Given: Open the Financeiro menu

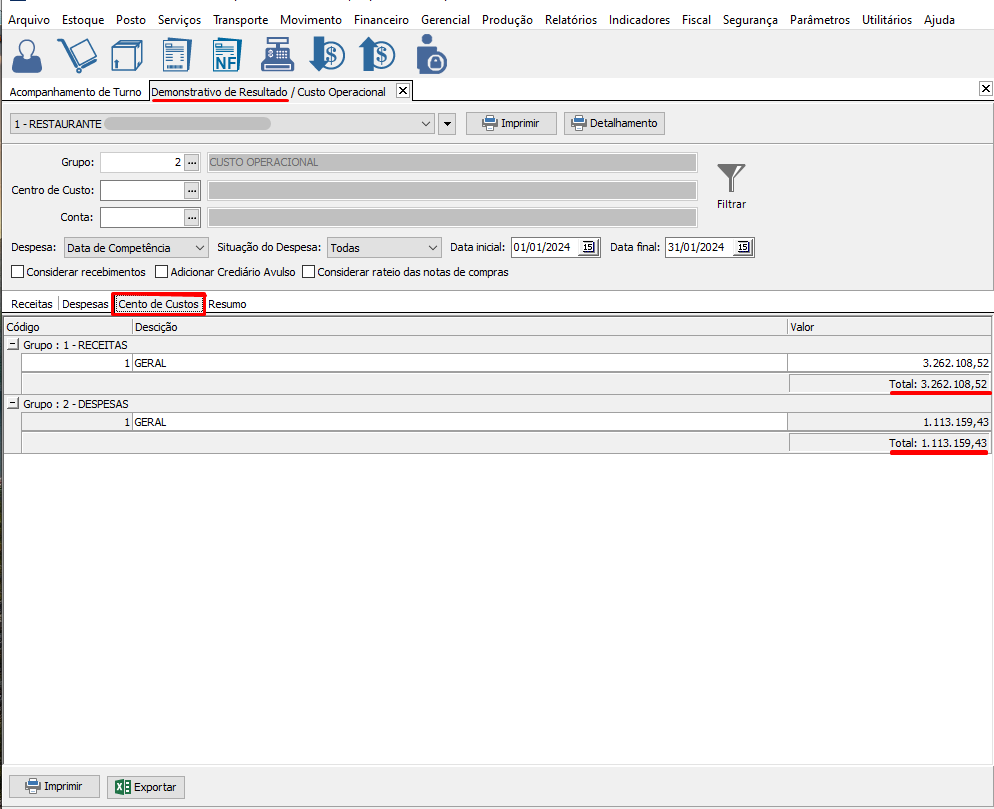Looking at the screenshot, I should pyautogui.click(x=381, y=20).
